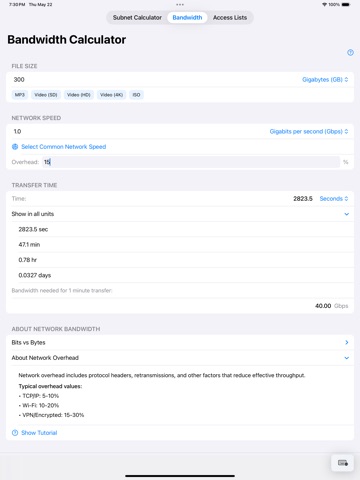360x480 pixels.
Task: Tap the keyboard dismiss icon
Action: click(x=343, y=463)
